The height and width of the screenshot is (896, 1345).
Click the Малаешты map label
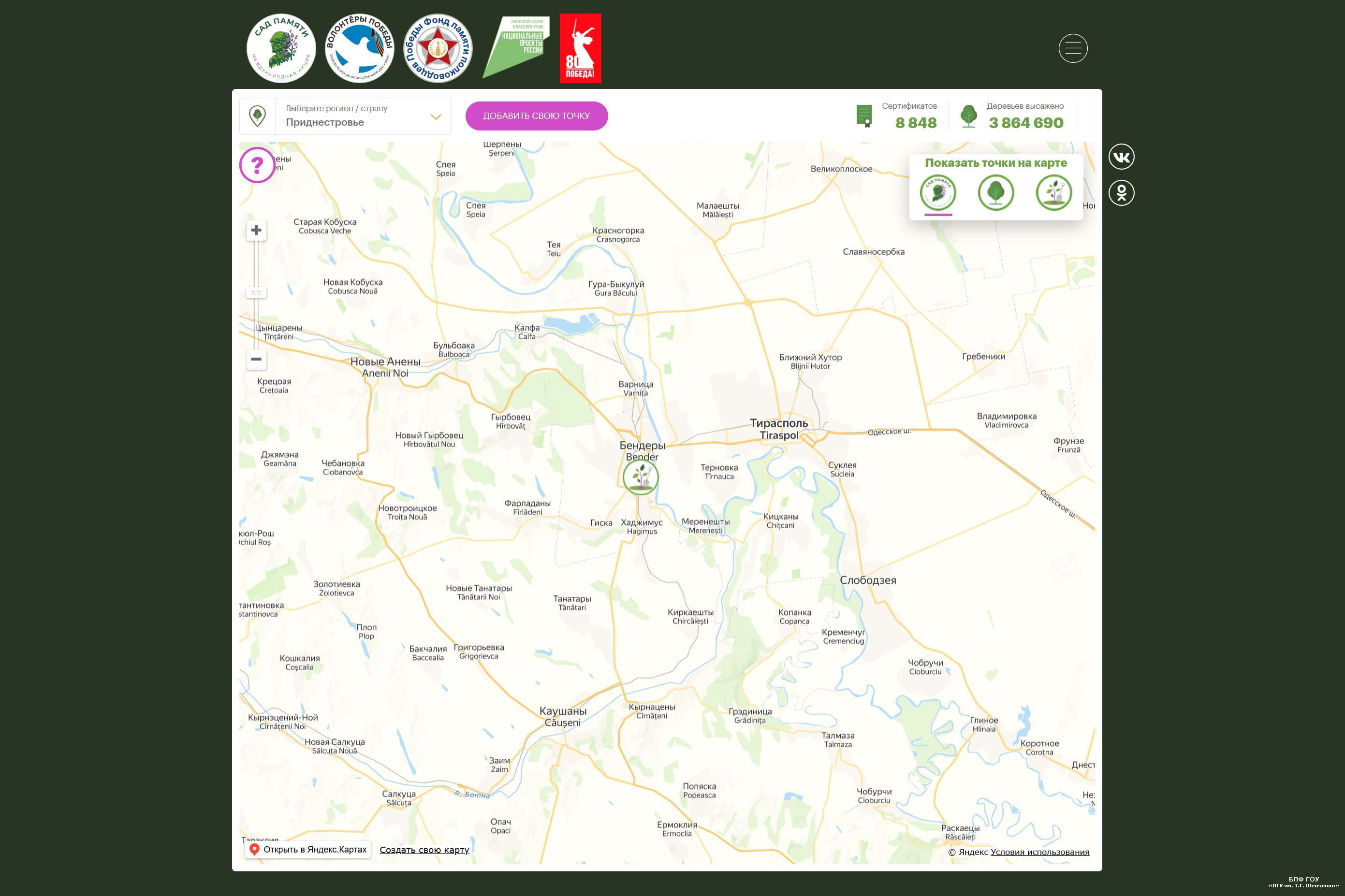717,210
